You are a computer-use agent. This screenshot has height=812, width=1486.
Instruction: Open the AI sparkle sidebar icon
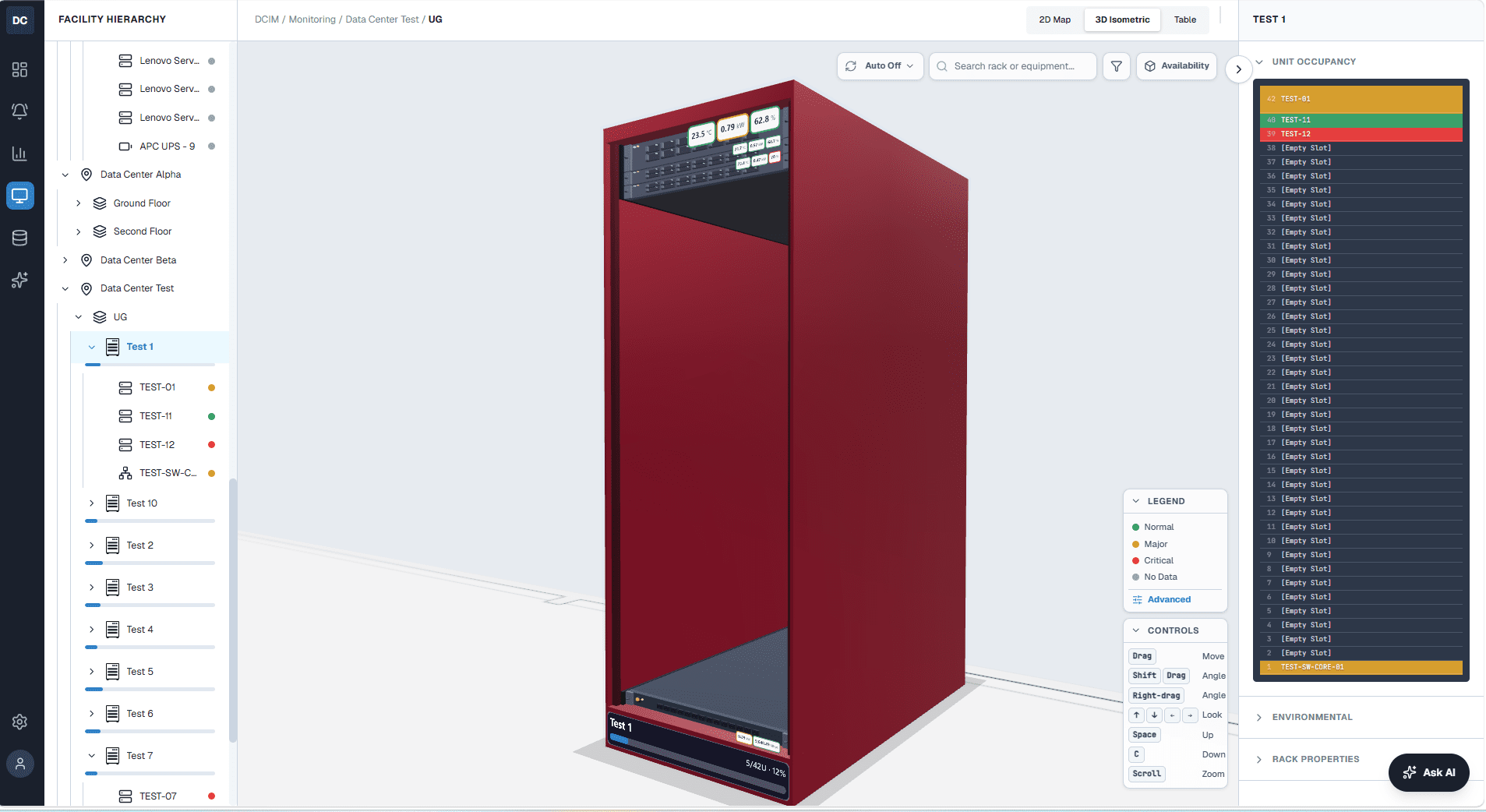[20, 280]
